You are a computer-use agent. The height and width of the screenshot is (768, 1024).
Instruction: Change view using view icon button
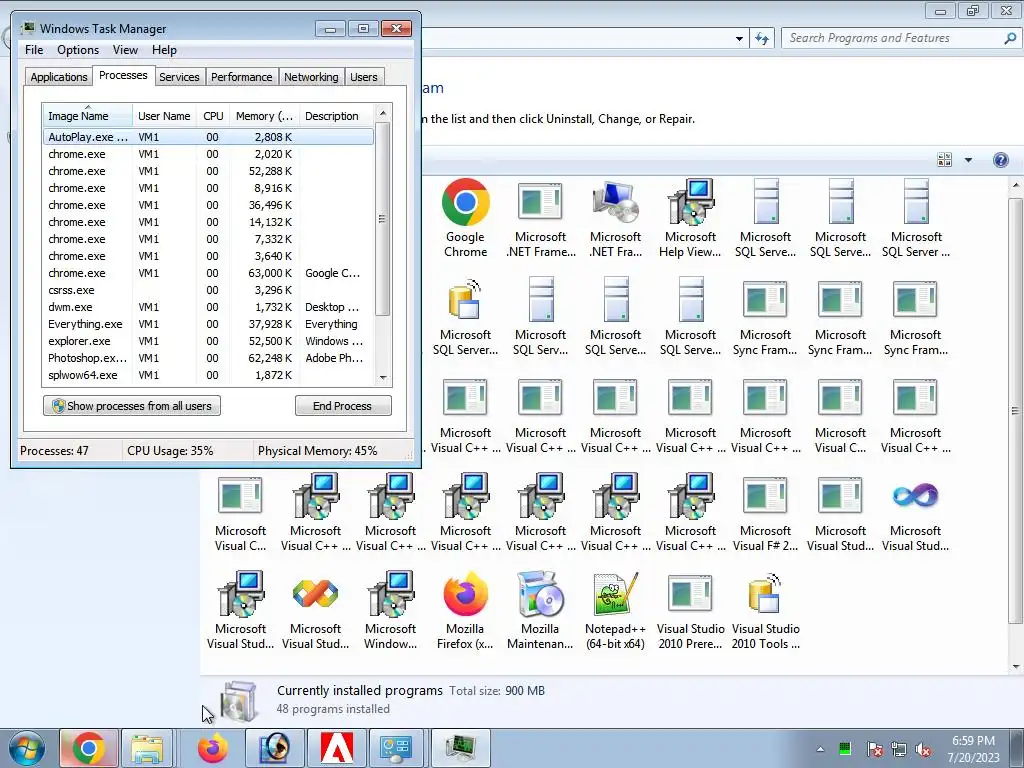click(x=944, y=160)
